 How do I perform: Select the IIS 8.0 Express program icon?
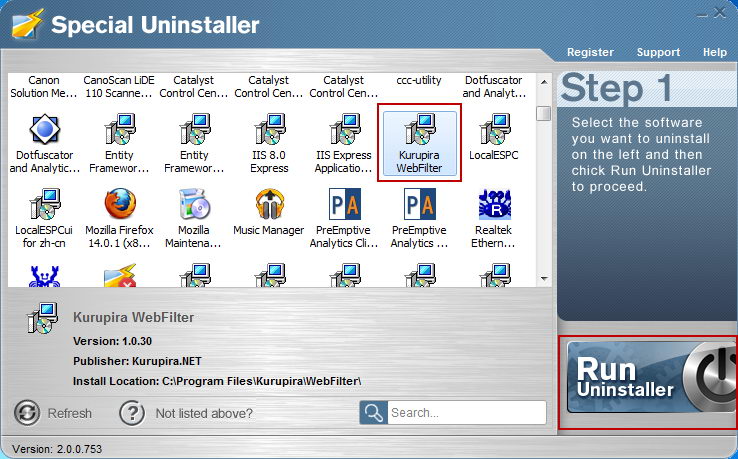tap(269, 129)
